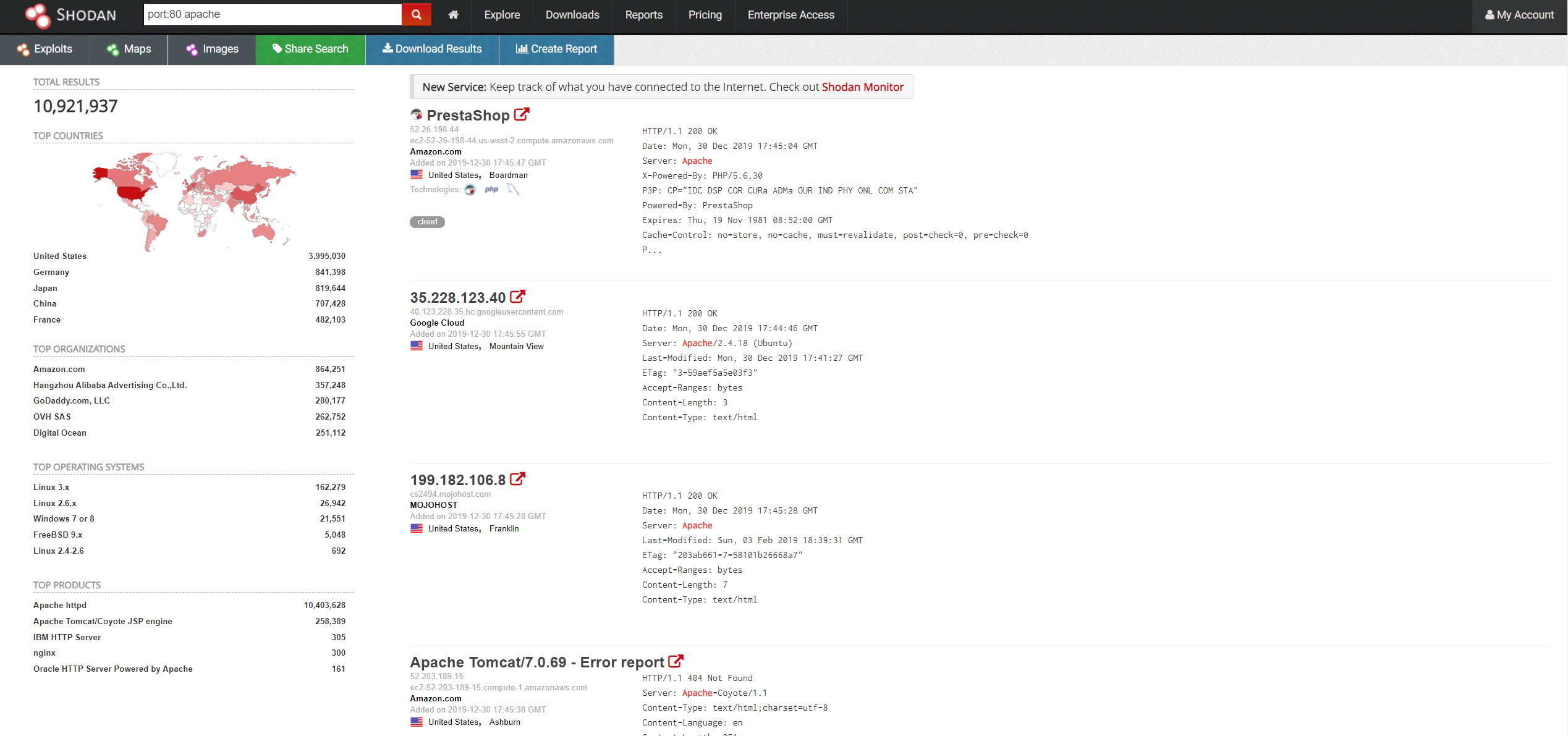Click the PrestaShop favicon next to title

tap(417, 114)
